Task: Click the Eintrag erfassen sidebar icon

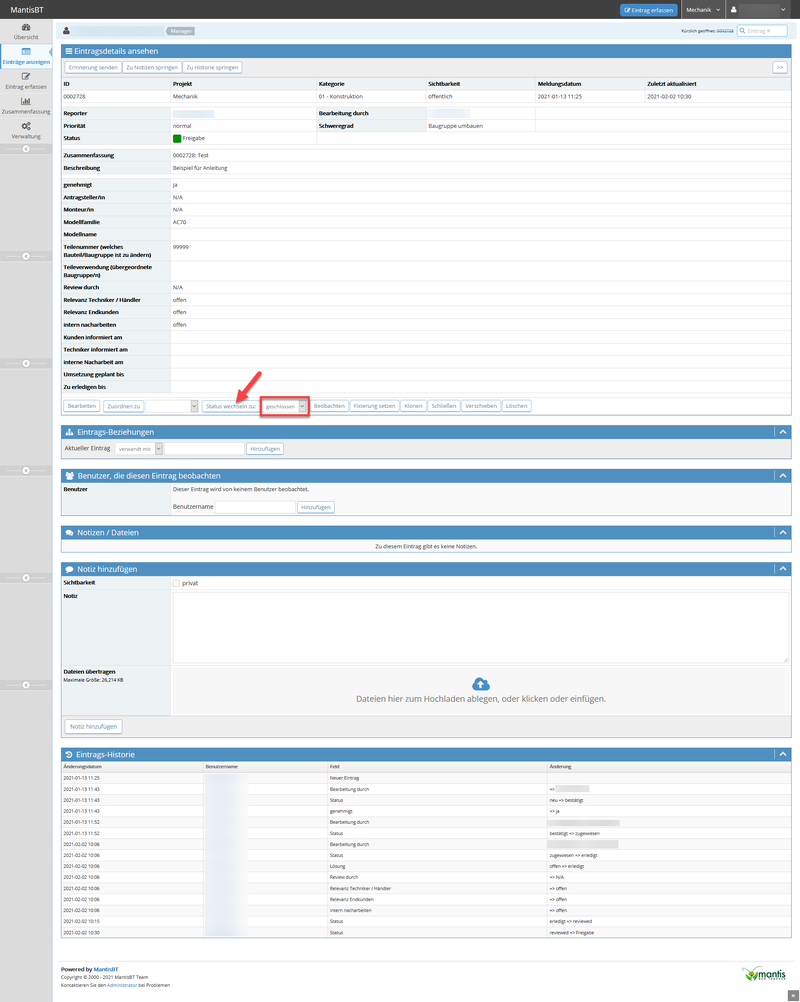Action: tap(25, 77)
